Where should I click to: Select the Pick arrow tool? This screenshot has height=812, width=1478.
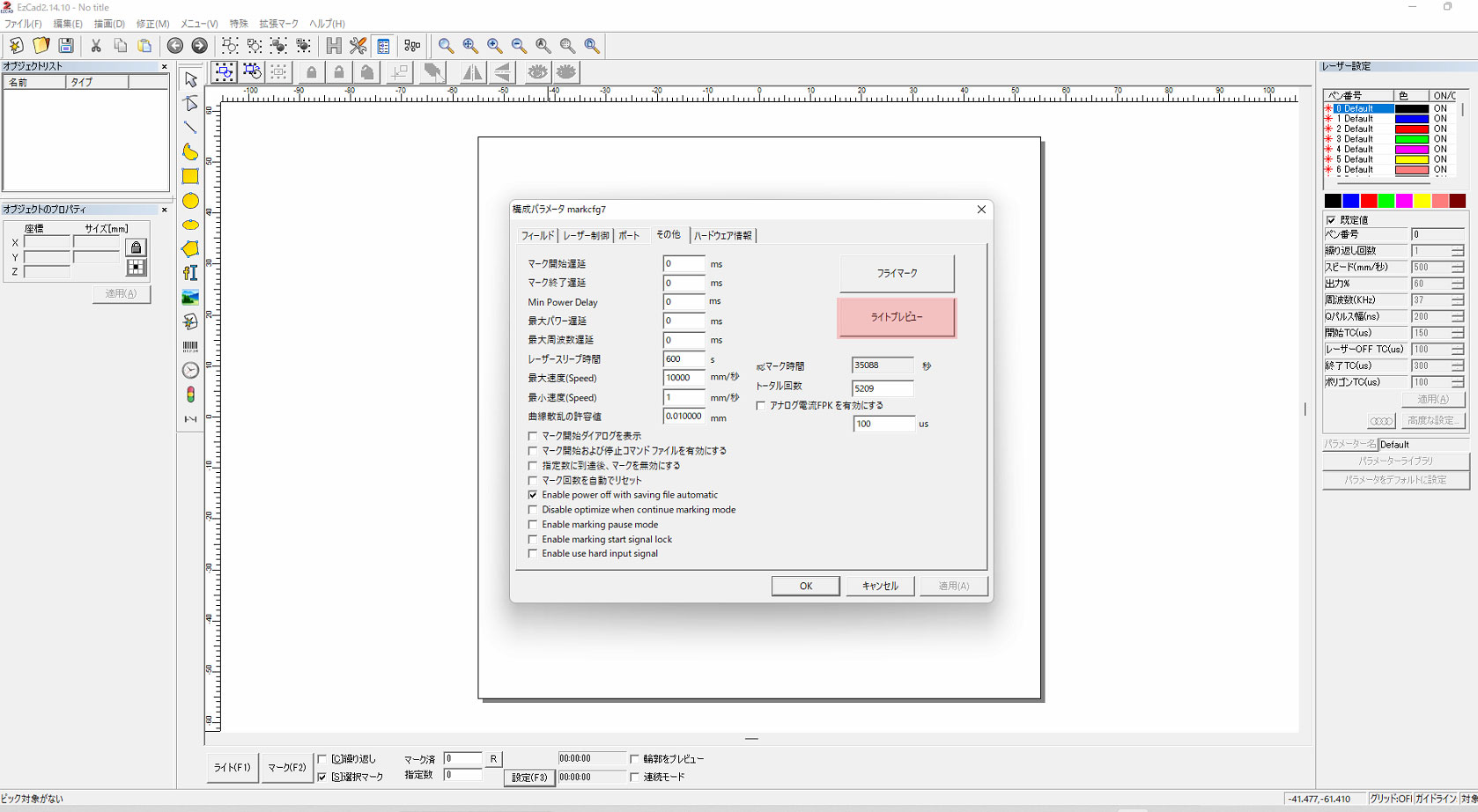pos(190,79)
